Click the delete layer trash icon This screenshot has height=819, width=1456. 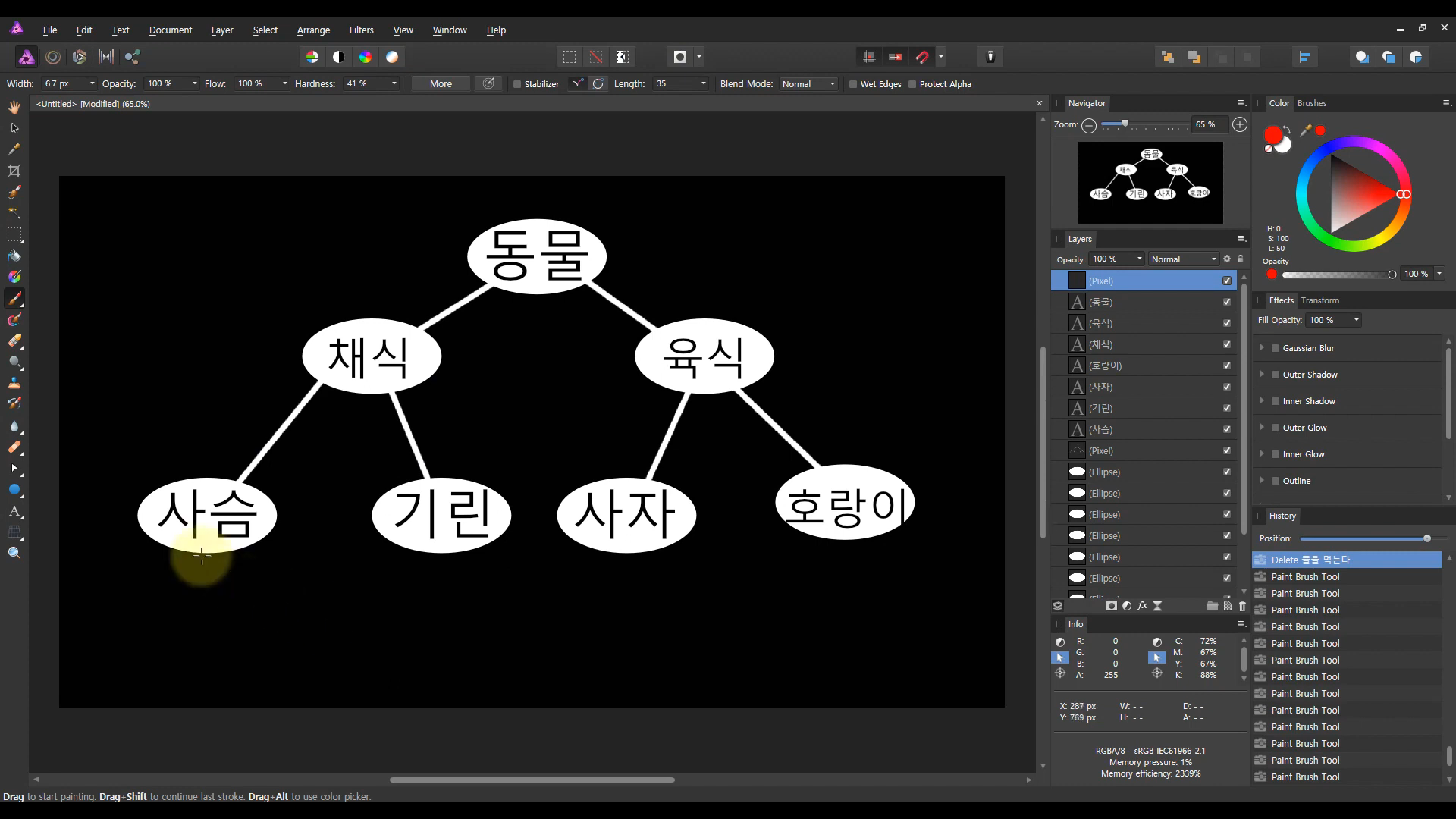click(1242, 606)
